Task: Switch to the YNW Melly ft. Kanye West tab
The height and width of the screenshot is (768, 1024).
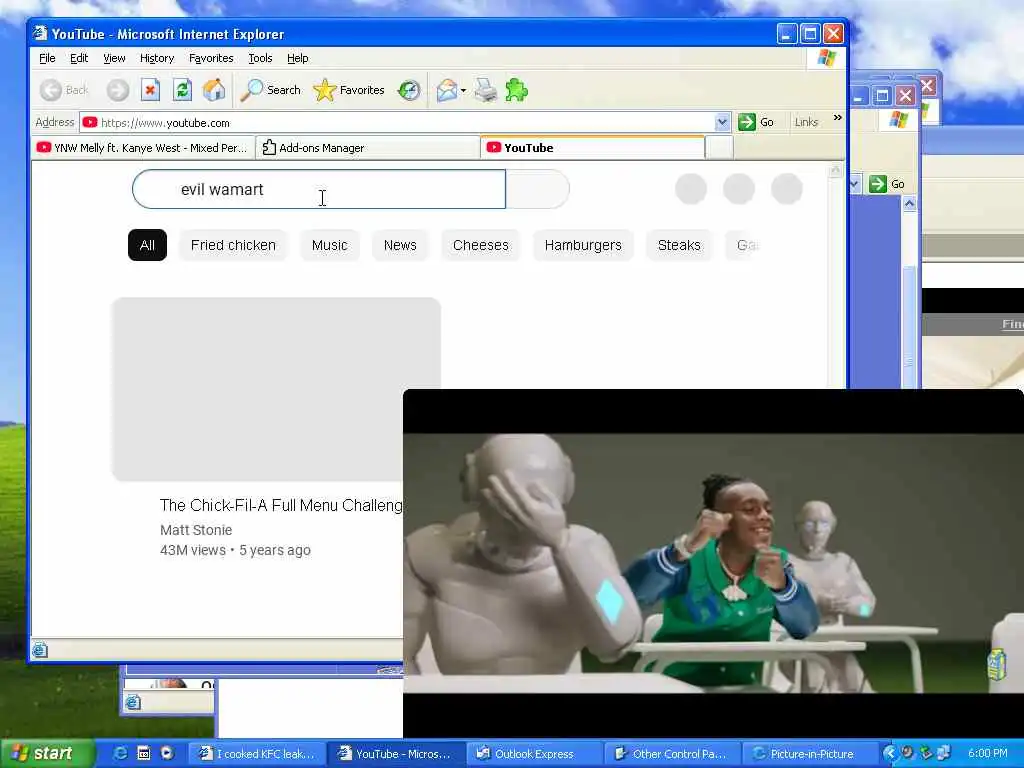Action: [x=142, y=148]
